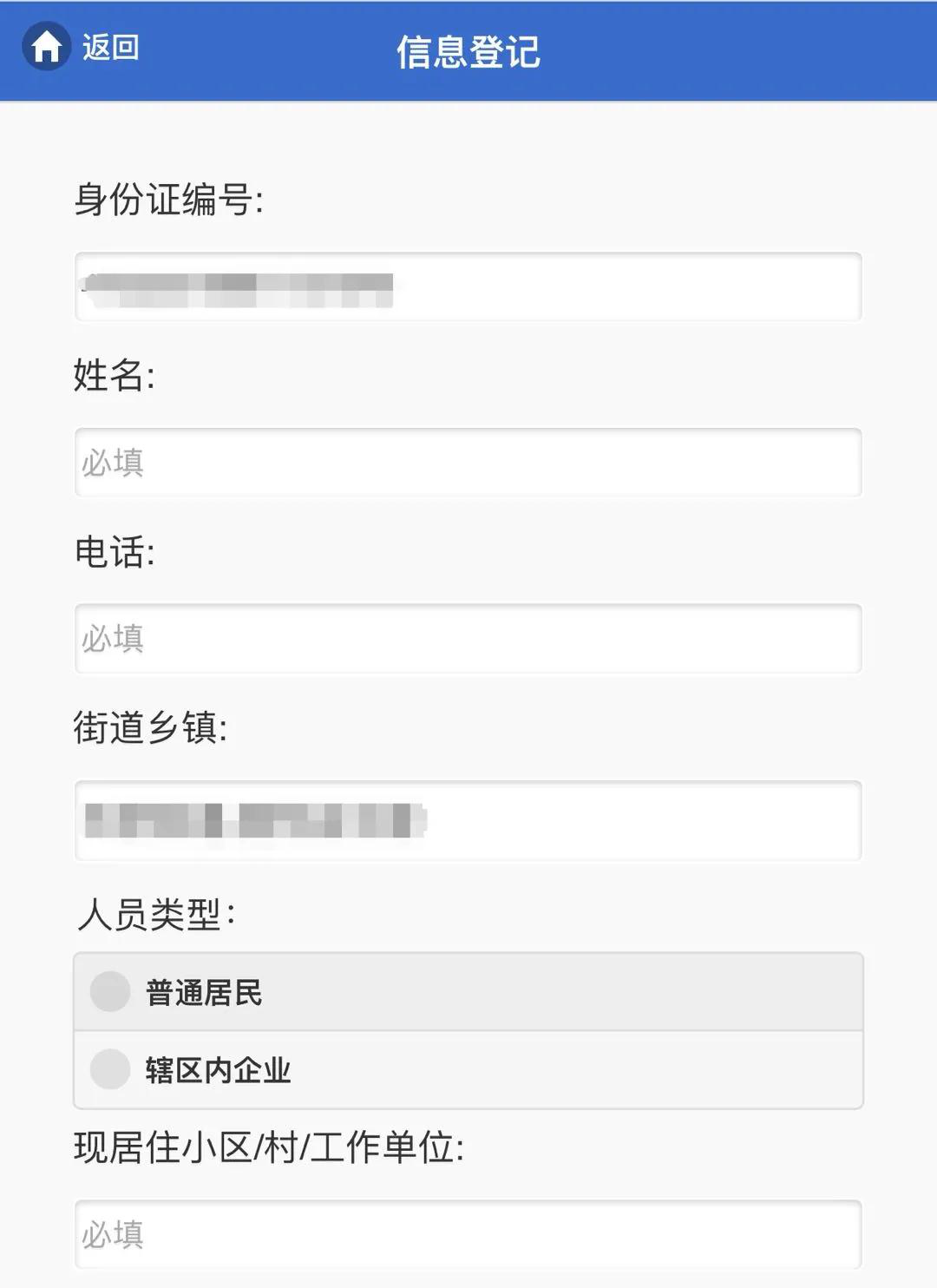
Task: Tap the 辖区内企业 option text
Action: click(218, 1070)
